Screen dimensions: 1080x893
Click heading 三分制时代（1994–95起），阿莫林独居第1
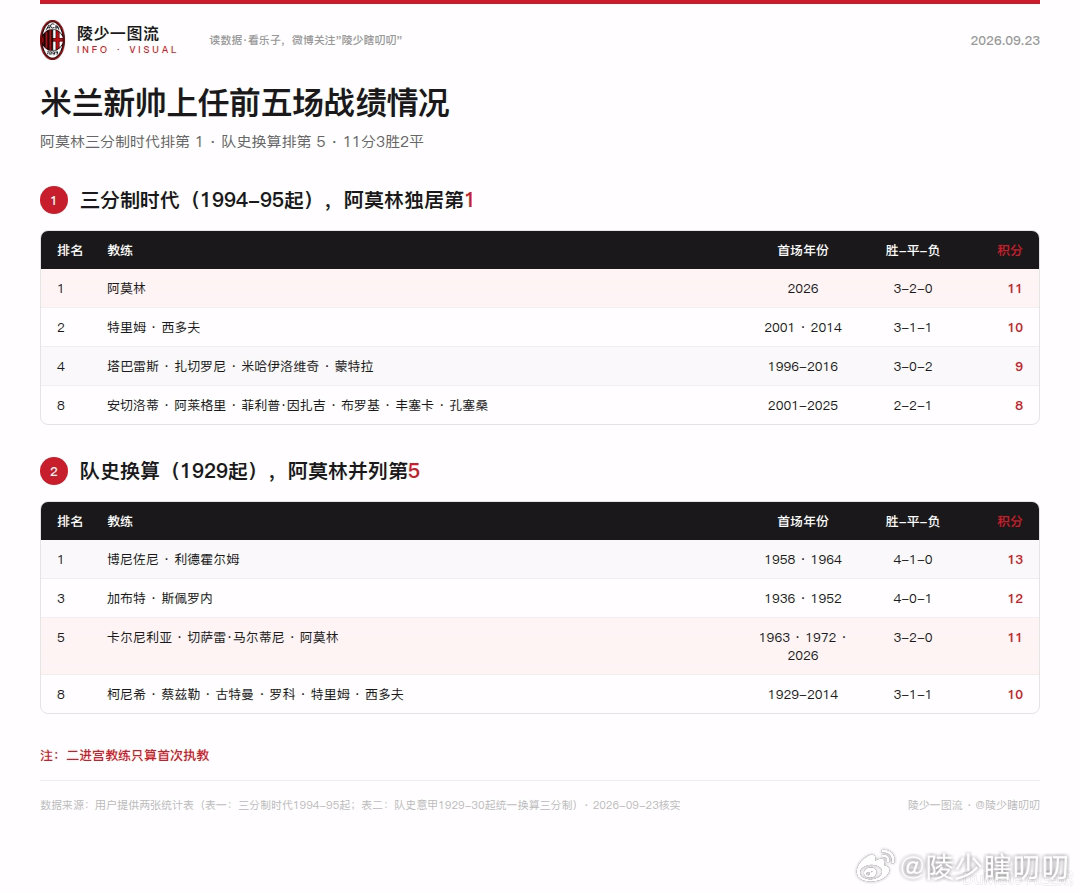(x=277, y=200)
